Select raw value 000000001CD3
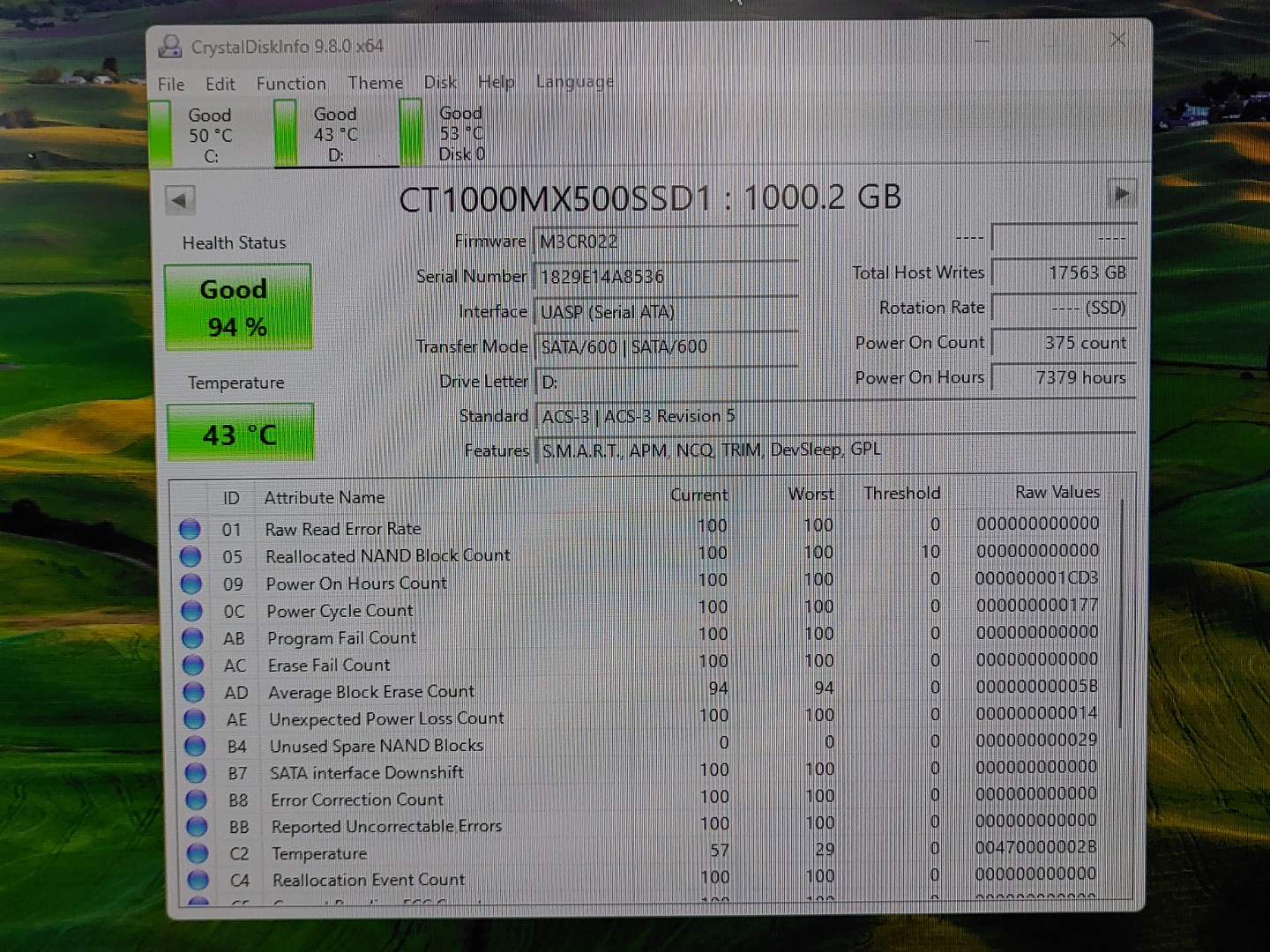 [x=1036, y=578]
